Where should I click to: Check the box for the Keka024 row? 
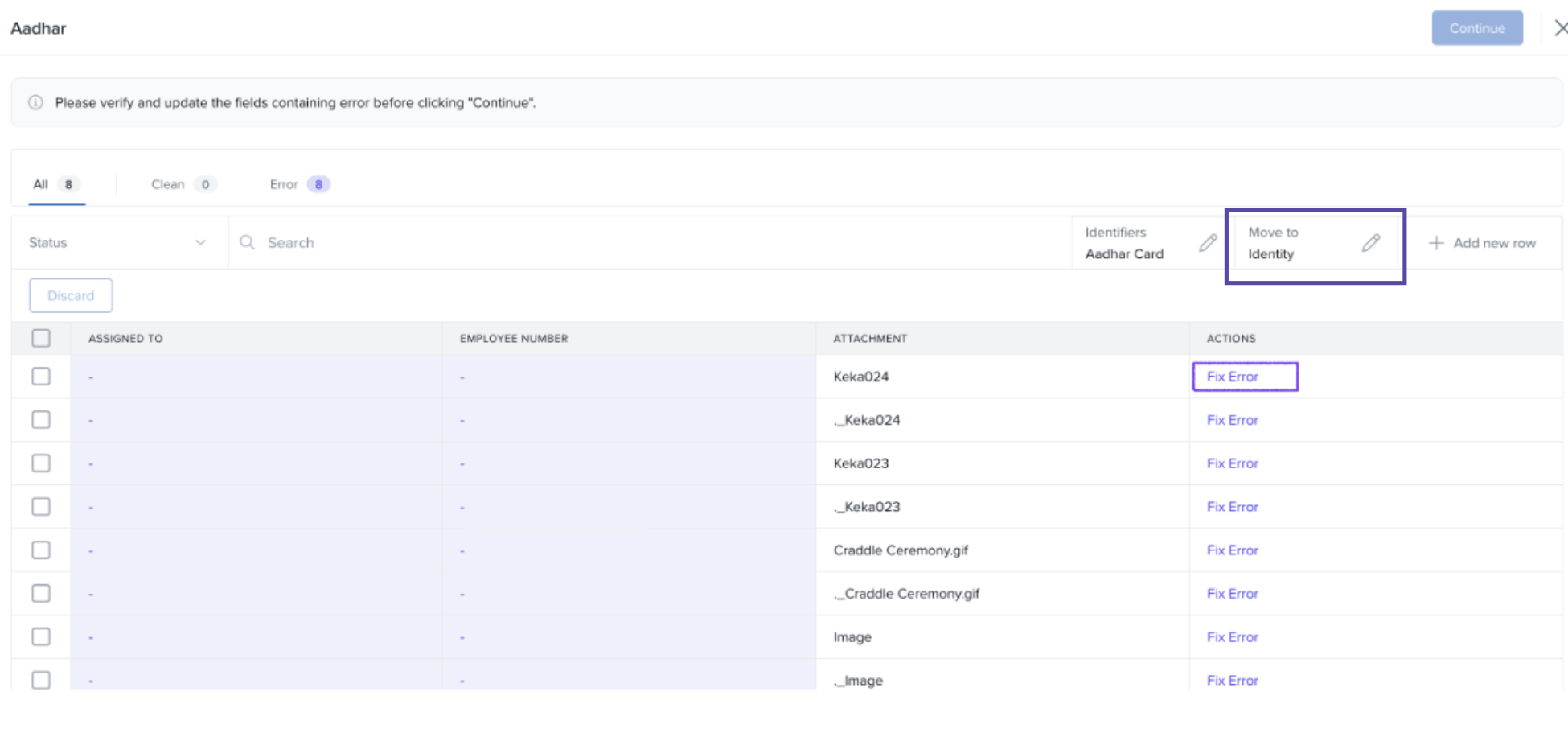[x=41, y=377]
